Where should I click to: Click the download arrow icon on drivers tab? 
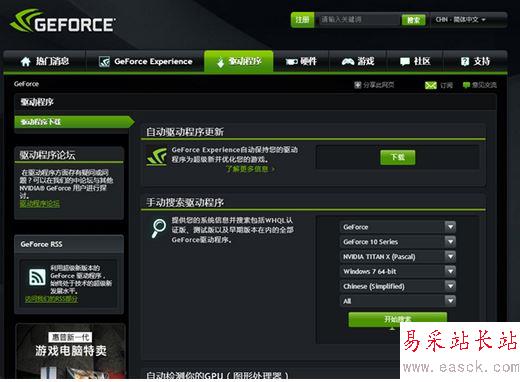(220, 62)
